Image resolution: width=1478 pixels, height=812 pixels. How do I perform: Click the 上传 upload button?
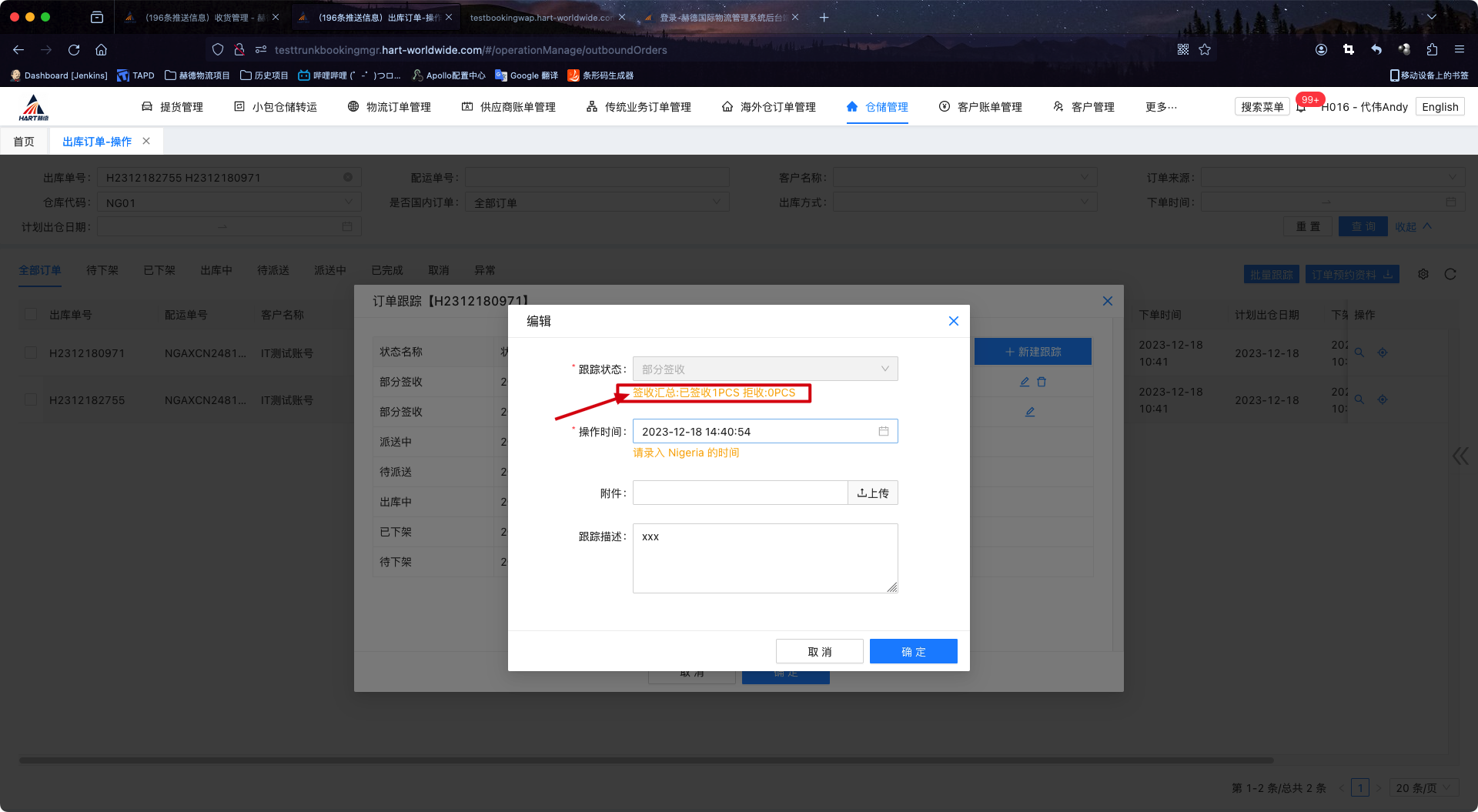pos(873,493)
